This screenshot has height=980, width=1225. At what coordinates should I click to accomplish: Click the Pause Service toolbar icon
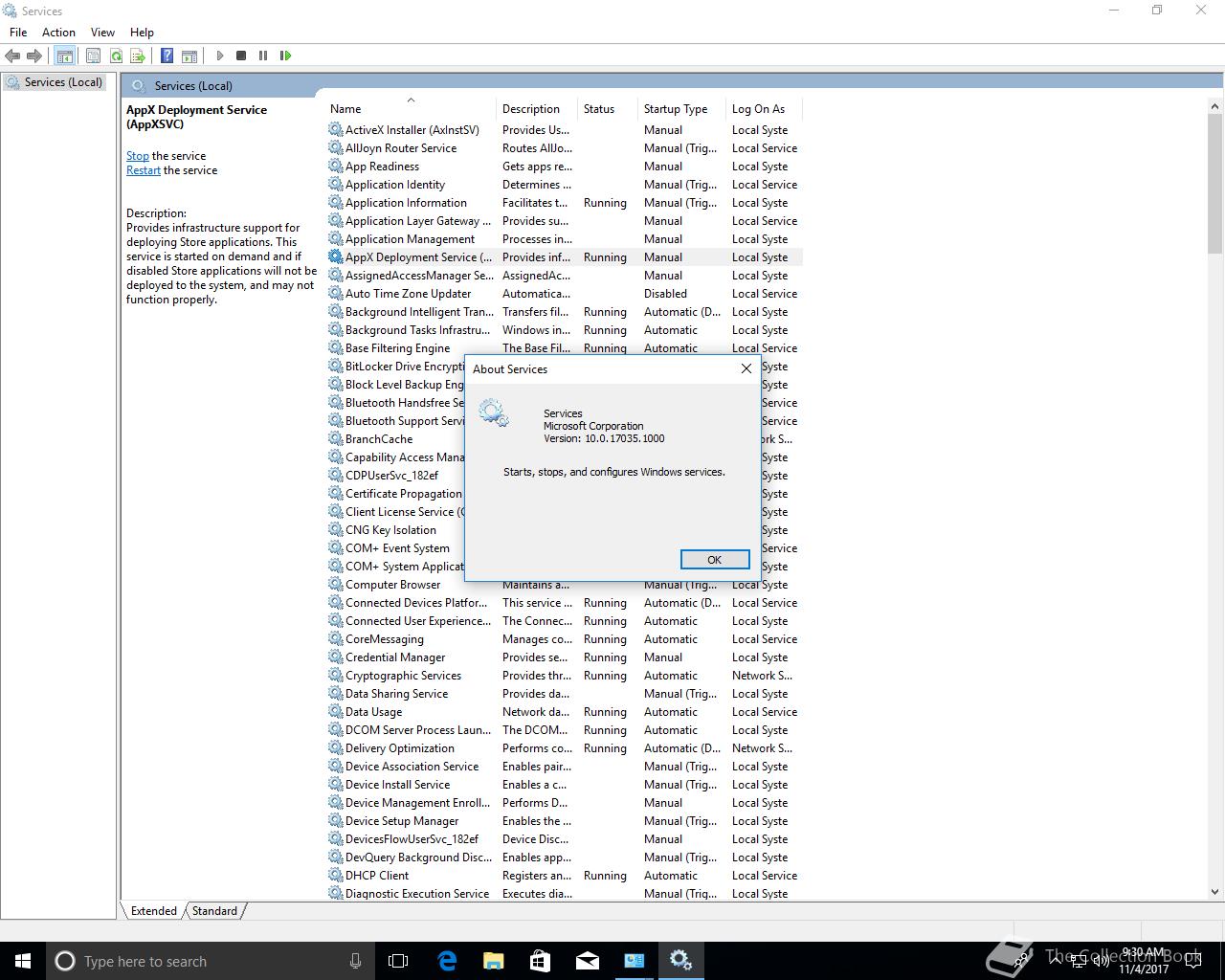coord(263,56)
